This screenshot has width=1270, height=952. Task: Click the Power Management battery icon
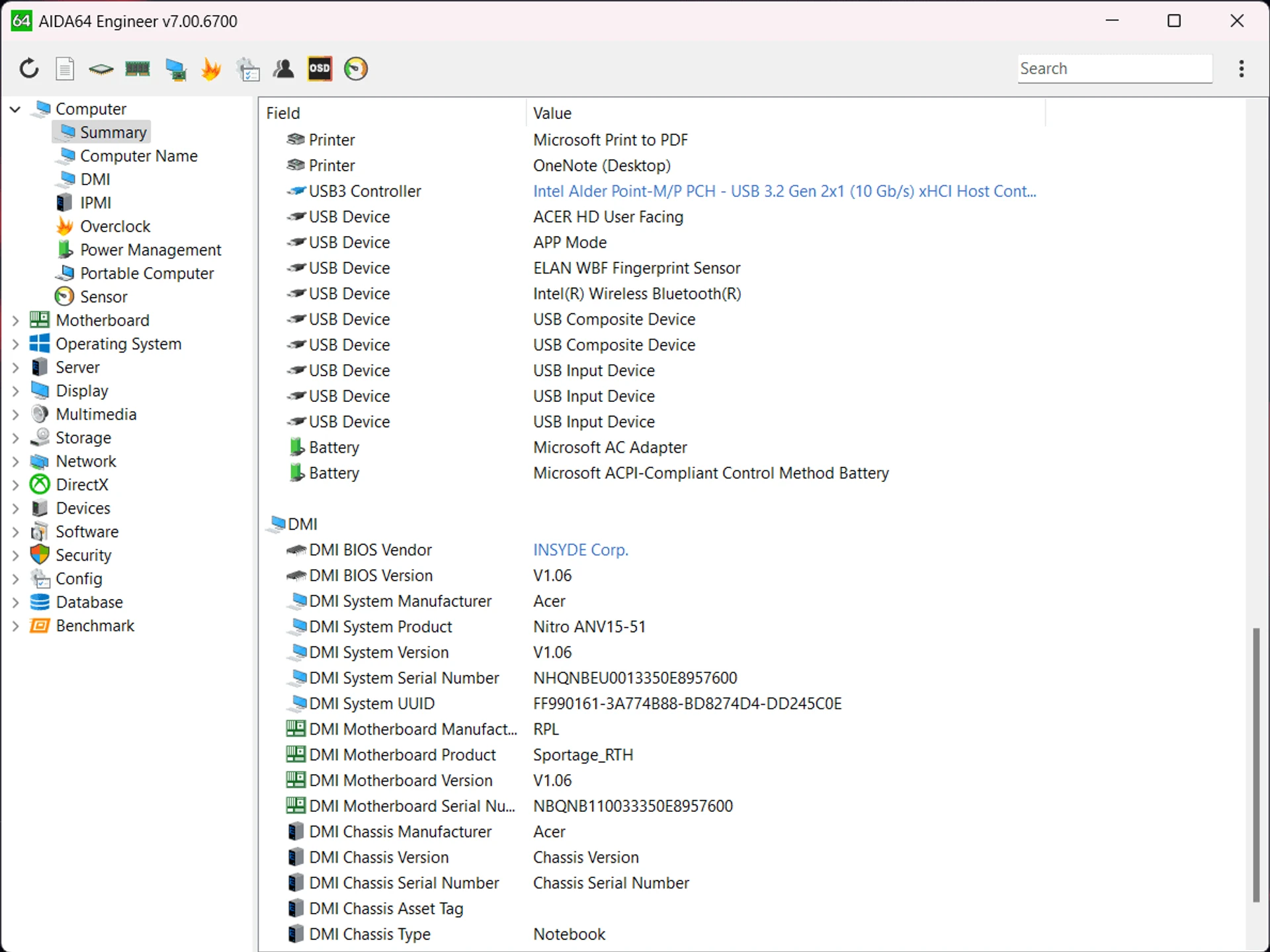[x=65, y=249]
